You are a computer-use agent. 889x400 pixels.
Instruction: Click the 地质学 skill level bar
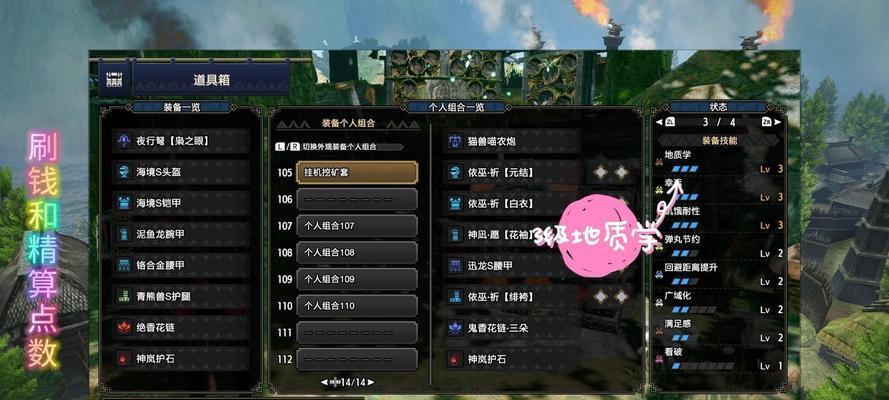(x=685, y=169)
